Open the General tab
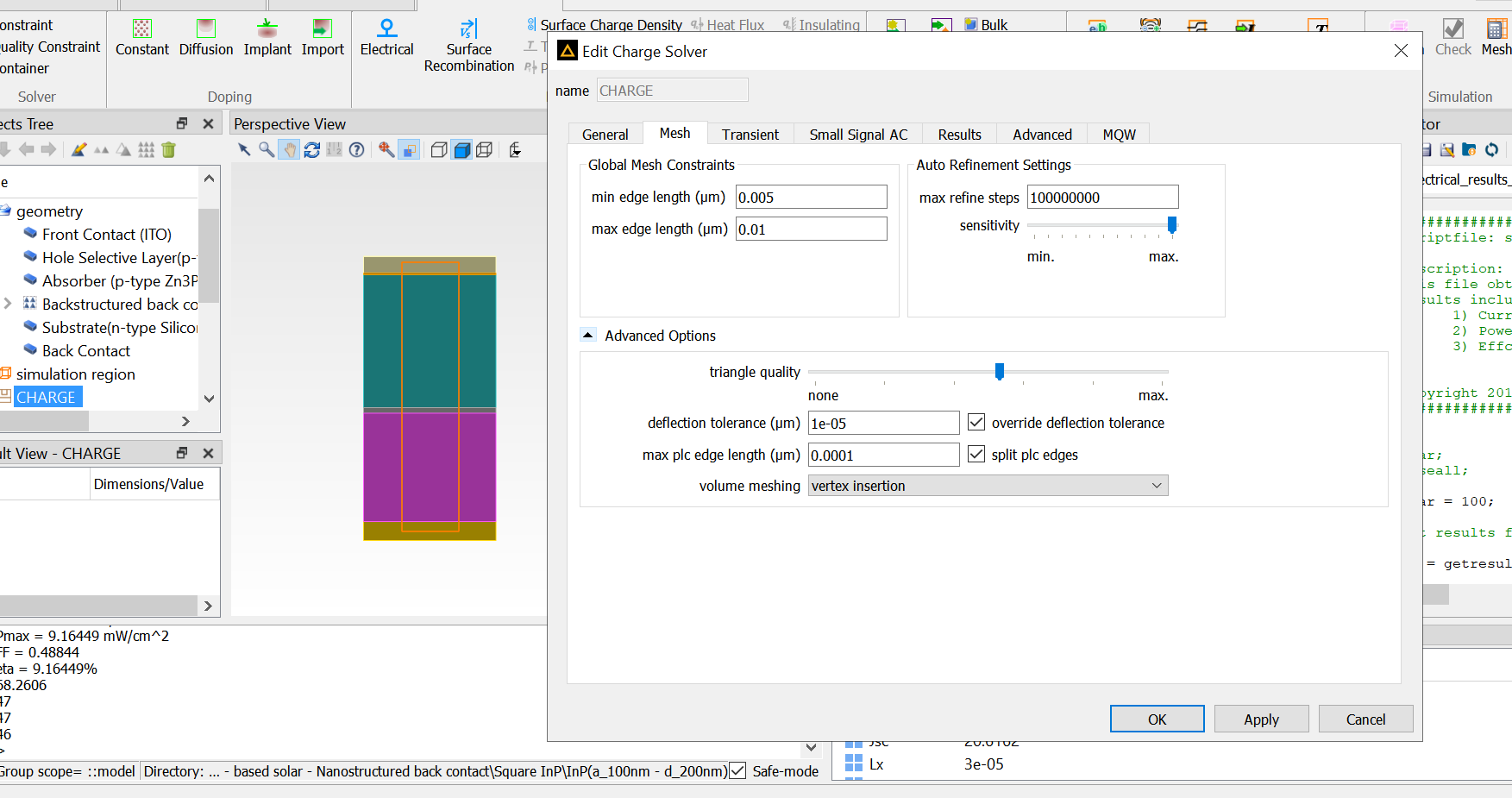The height and width of the screenshot is (798, 1512). pyautogui.click(x=605, y=135)
